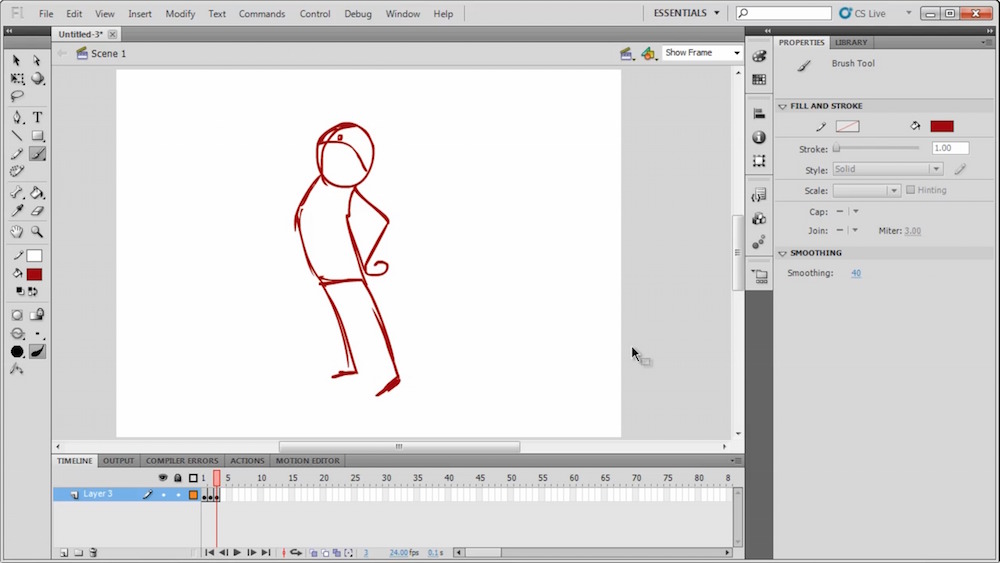
Task: Open the Modify menu
Action: [180, 14]
